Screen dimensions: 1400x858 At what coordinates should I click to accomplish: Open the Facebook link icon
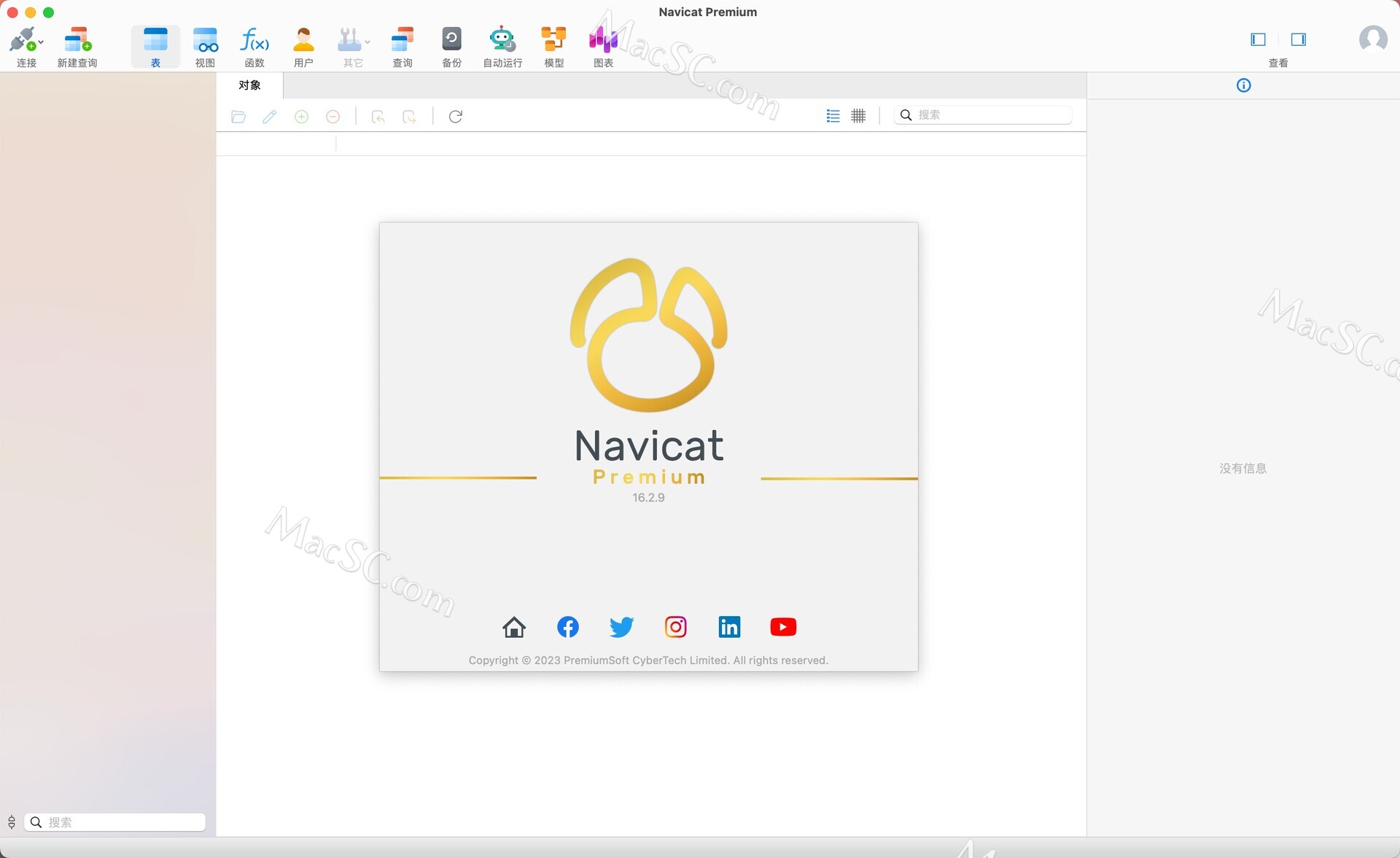pos(568,627)
